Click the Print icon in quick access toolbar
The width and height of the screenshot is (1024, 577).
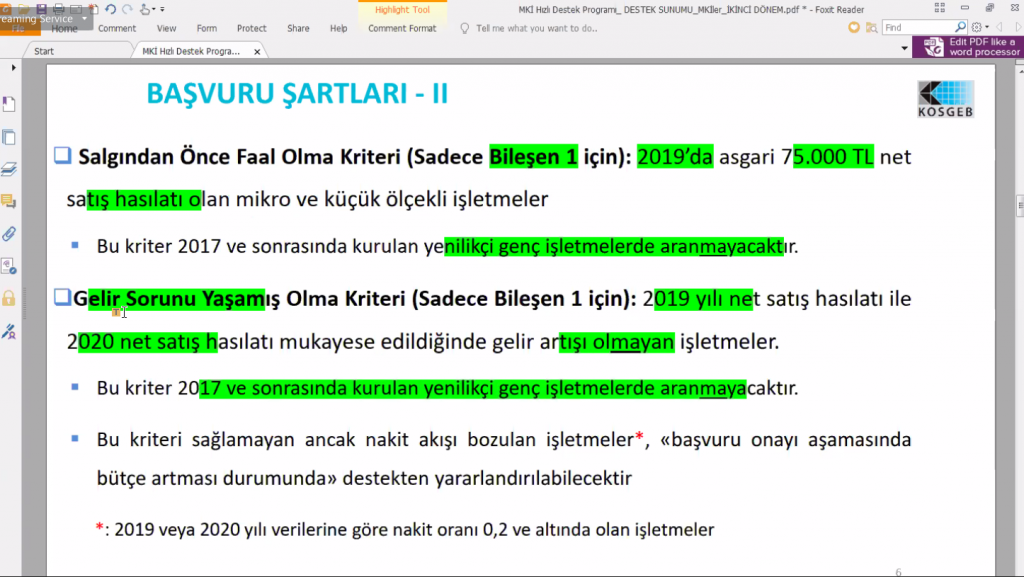tap(59, 9)
